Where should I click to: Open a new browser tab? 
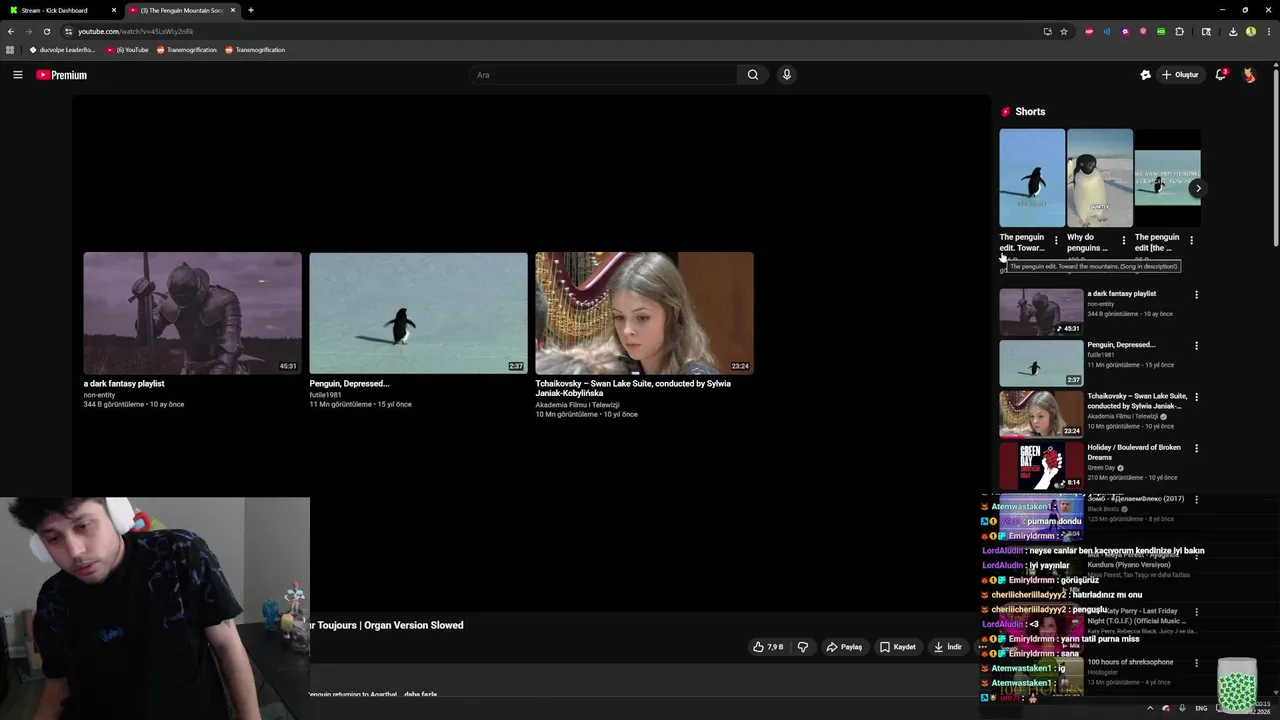coord(250,10)
